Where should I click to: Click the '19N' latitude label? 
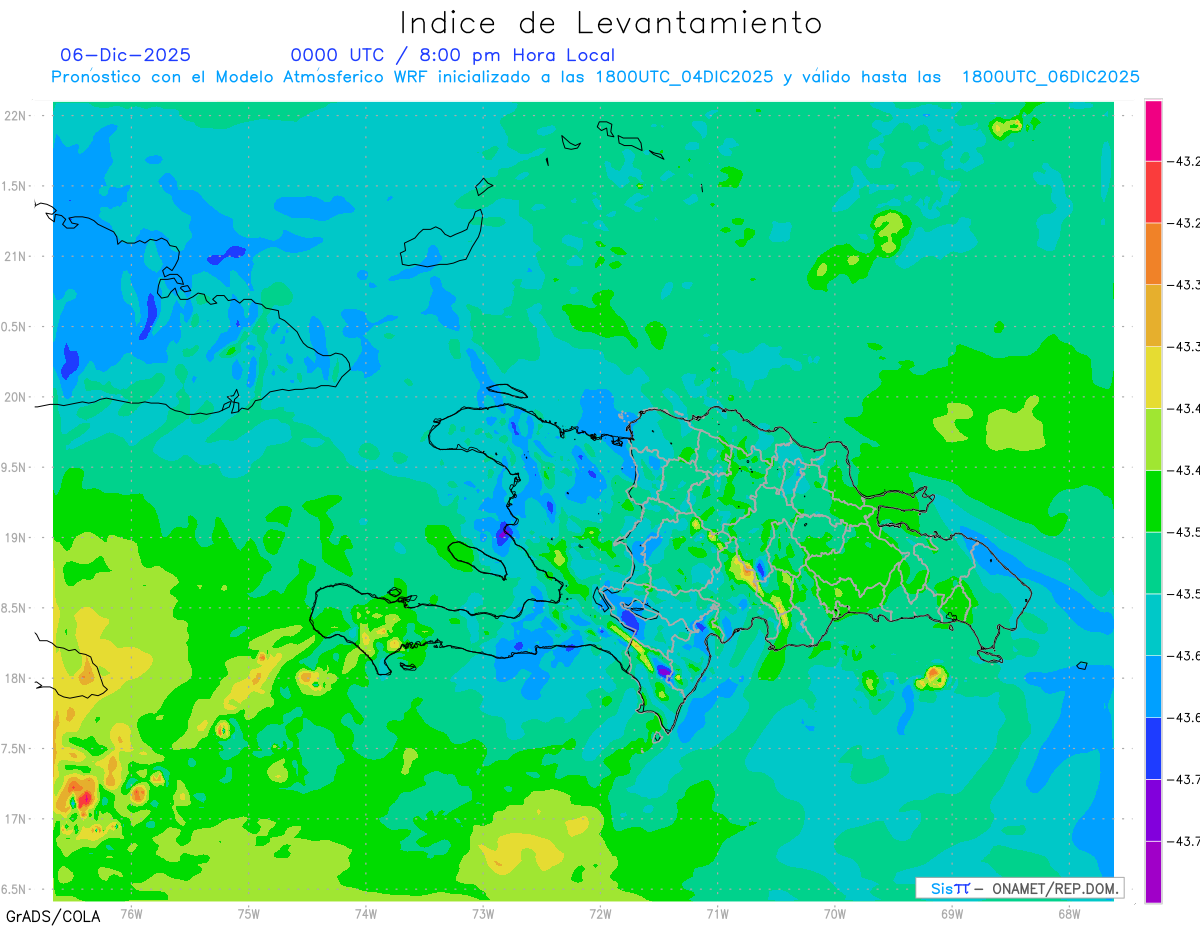[x=16, y=538]
